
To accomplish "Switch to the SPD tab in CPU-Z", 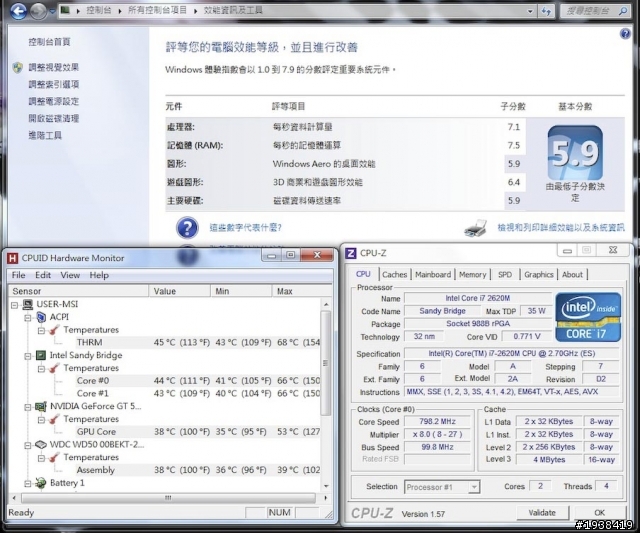I will tap(505, 275).
